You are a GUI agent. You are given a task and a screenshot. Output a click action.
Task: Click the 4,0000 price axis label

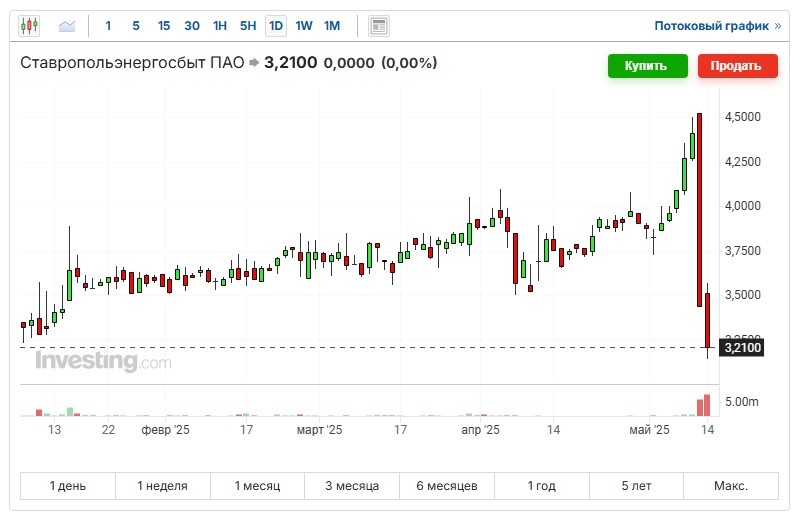(743, 206)
